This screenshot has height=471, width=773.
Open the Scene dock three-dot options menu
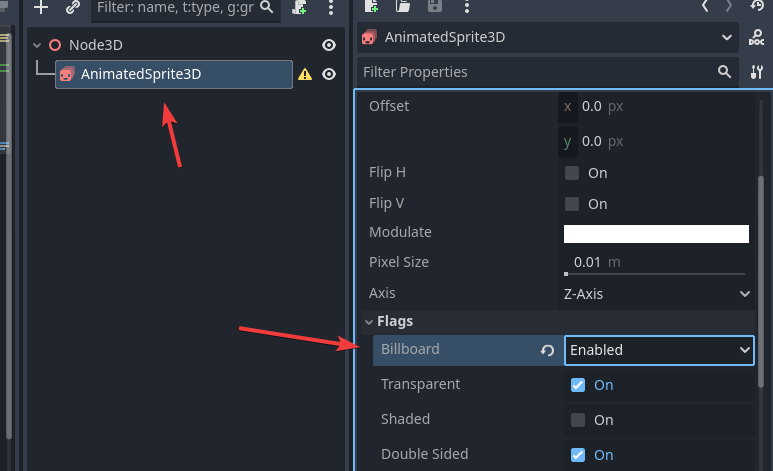point(331,7)
